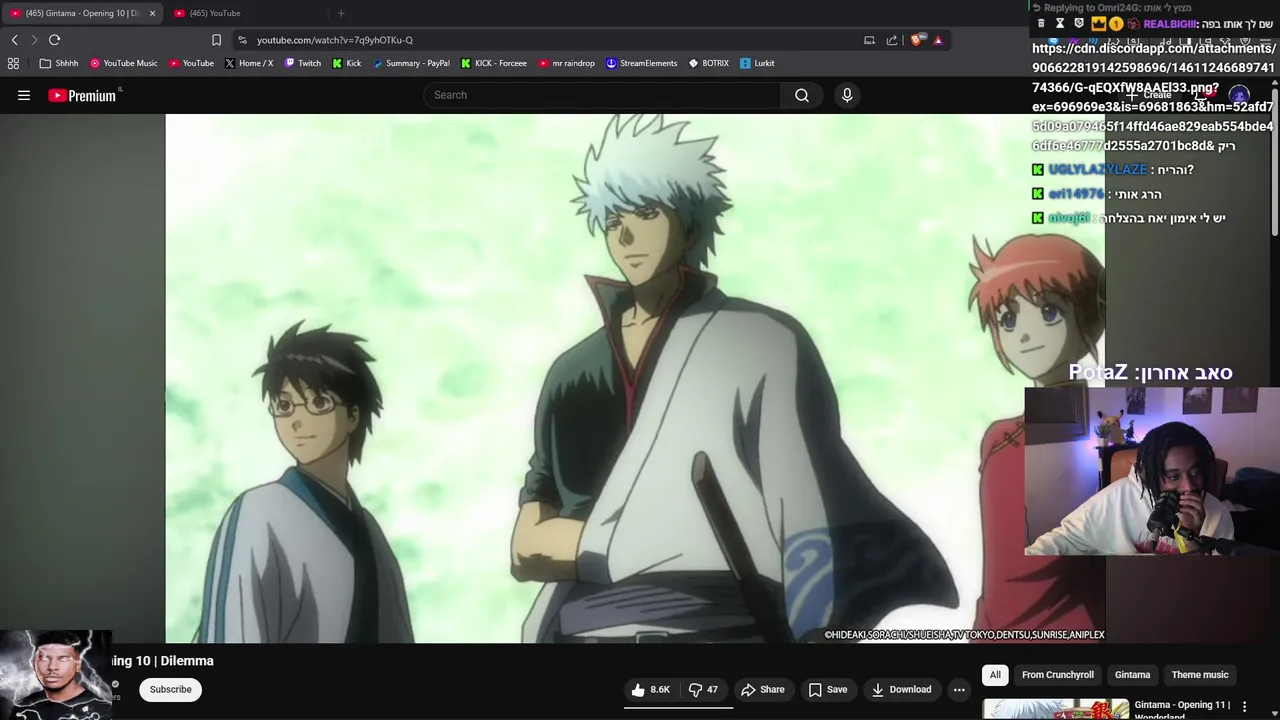Select From Crunchyroll filter chip
This screenshot has width=1280, height=720.
[x=1058, y=675]
